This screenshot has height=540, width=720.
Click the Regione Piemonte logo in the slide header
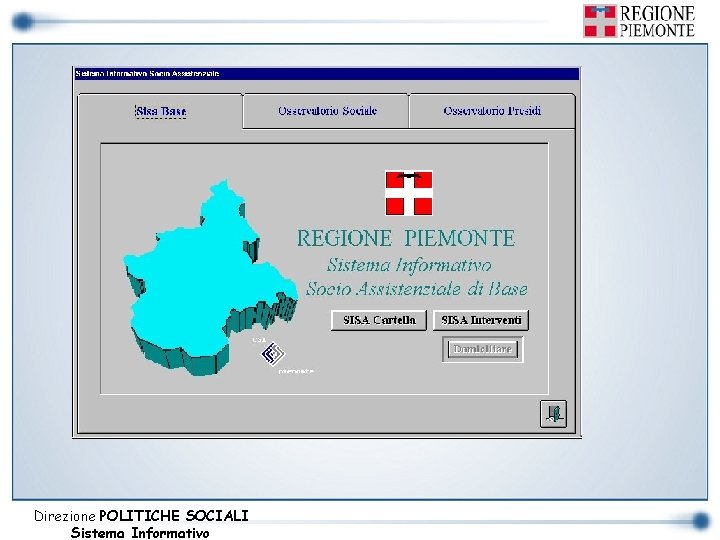639,21
